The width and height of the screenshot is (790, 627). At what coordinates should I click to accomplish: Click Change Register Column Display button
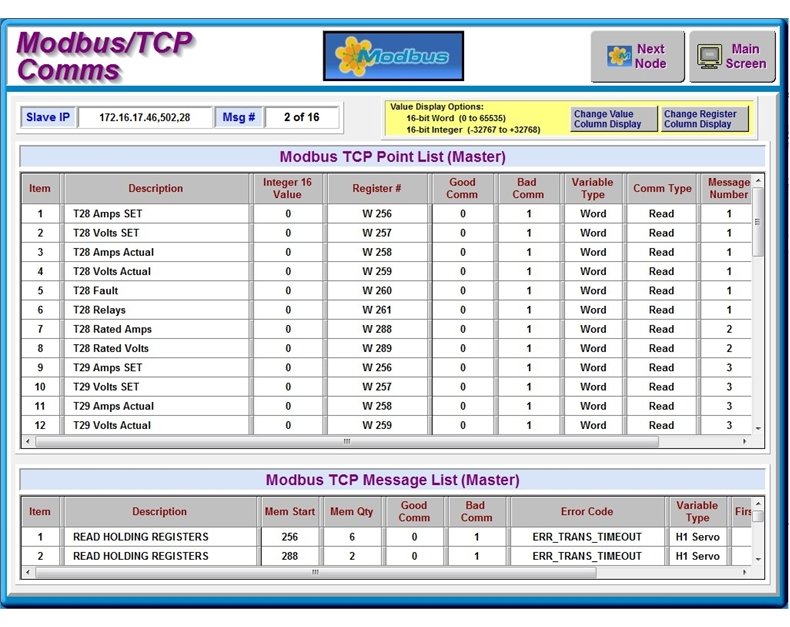pyautogui.click(x=704, y=119)
